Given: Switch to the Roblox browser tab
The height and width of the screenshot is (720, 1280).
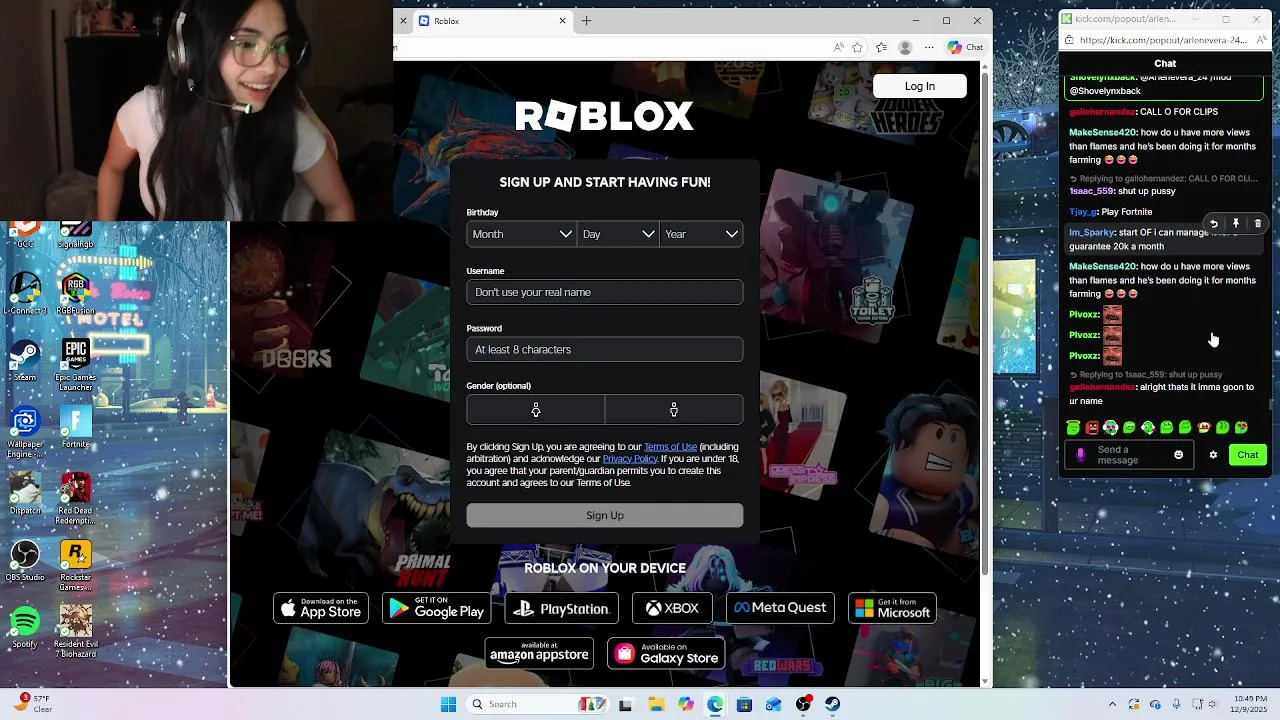Looking at the screenshot, I should pos(490,21).
